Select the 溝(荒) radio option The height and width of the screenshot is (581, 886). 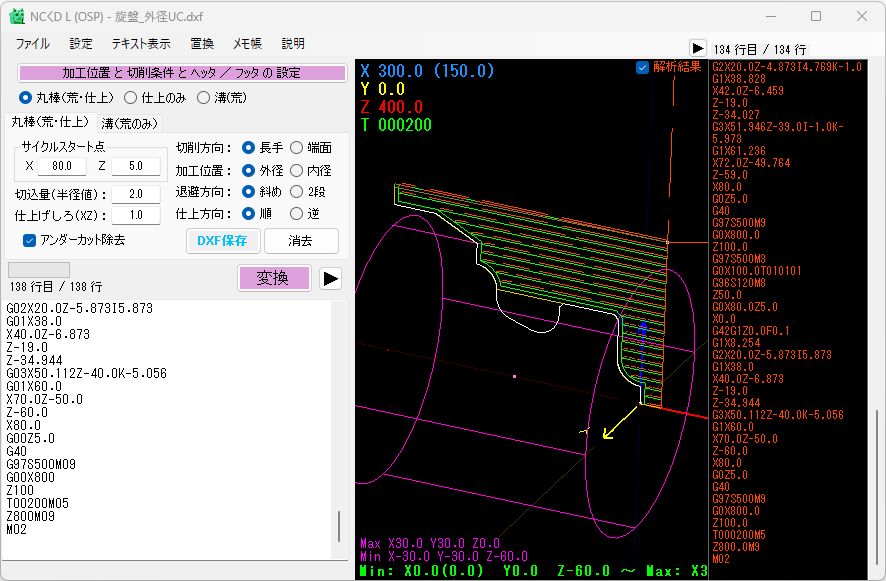(203, 98)
